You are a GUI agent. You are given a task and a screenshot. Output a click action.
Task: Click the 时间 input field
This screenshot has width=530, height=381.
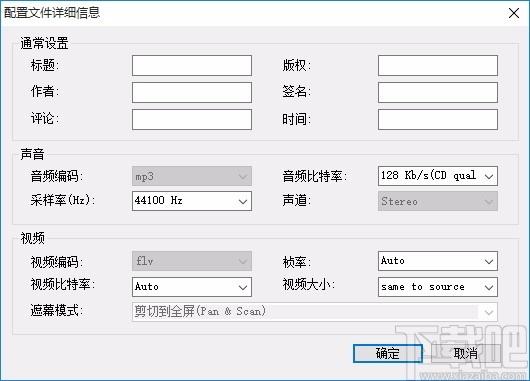pos(438,119)
